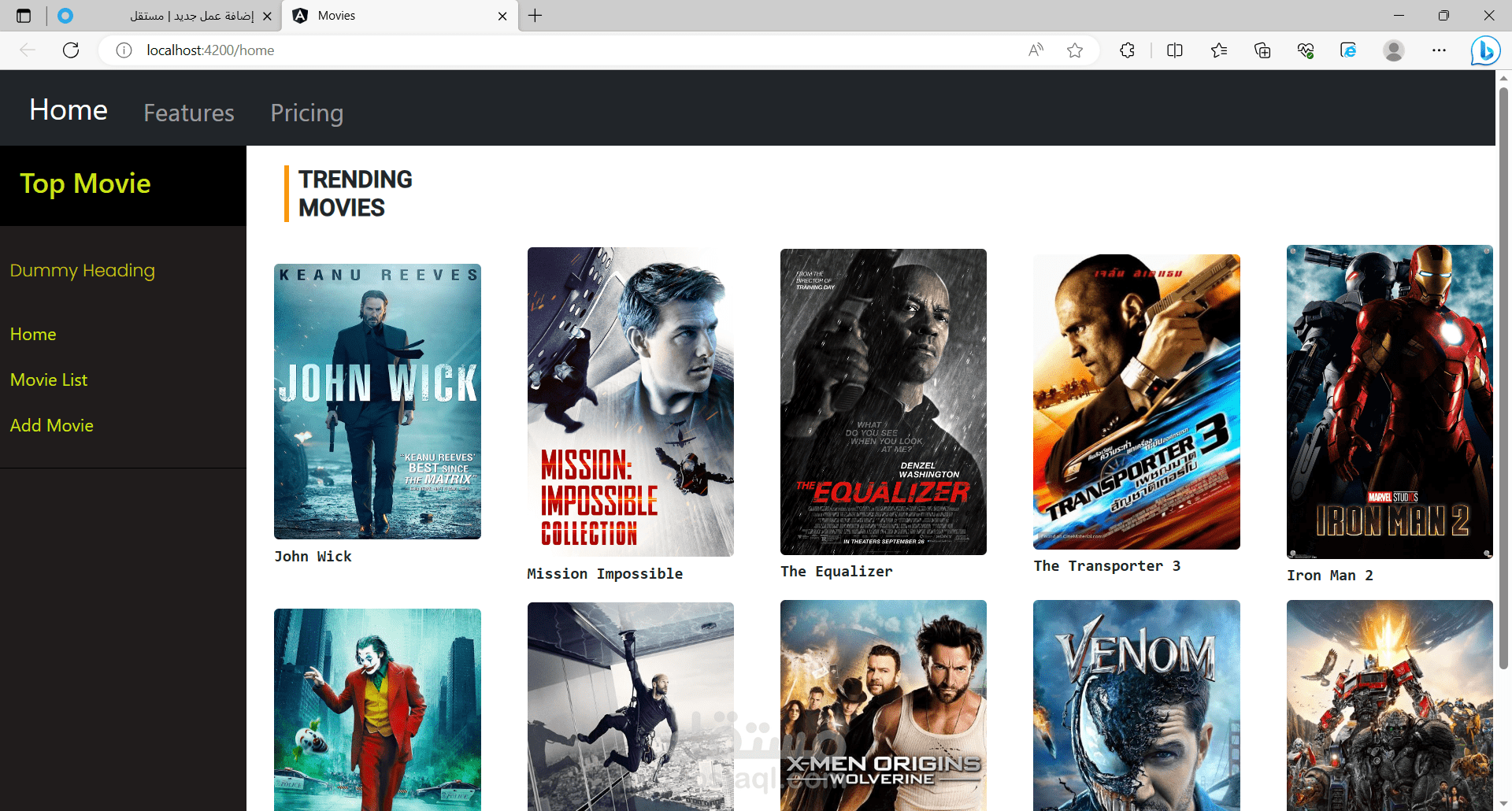
Task: Switch to the Mostaql Arabic tab
Action: pyautogui.click(x=165, y=16)
